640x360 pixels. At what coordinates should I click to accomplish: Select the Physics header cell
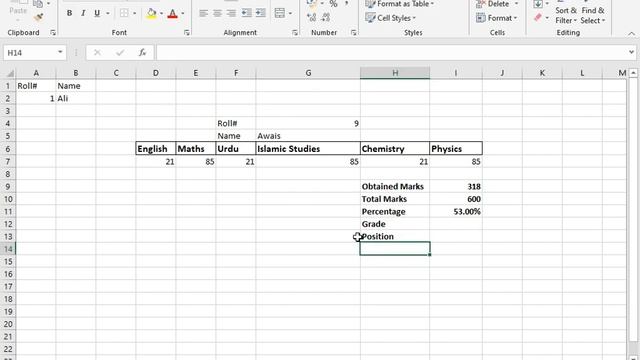click(456, 149)
